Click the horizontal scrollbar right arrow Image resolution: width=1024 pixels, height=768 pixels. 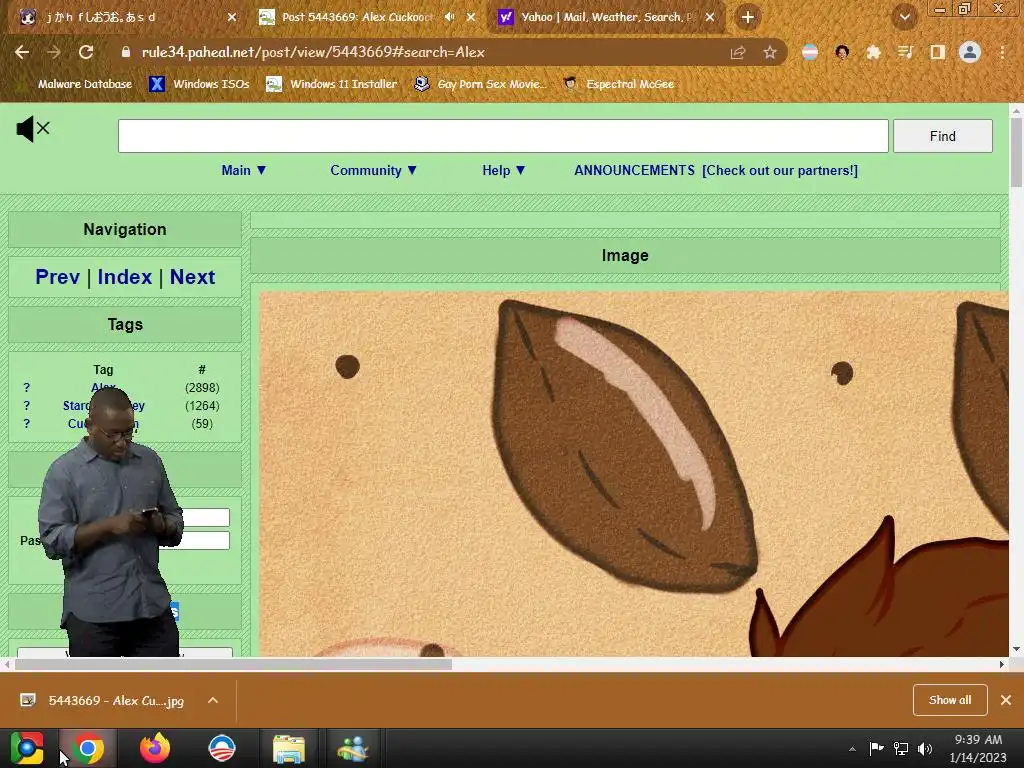[1001, 665]
